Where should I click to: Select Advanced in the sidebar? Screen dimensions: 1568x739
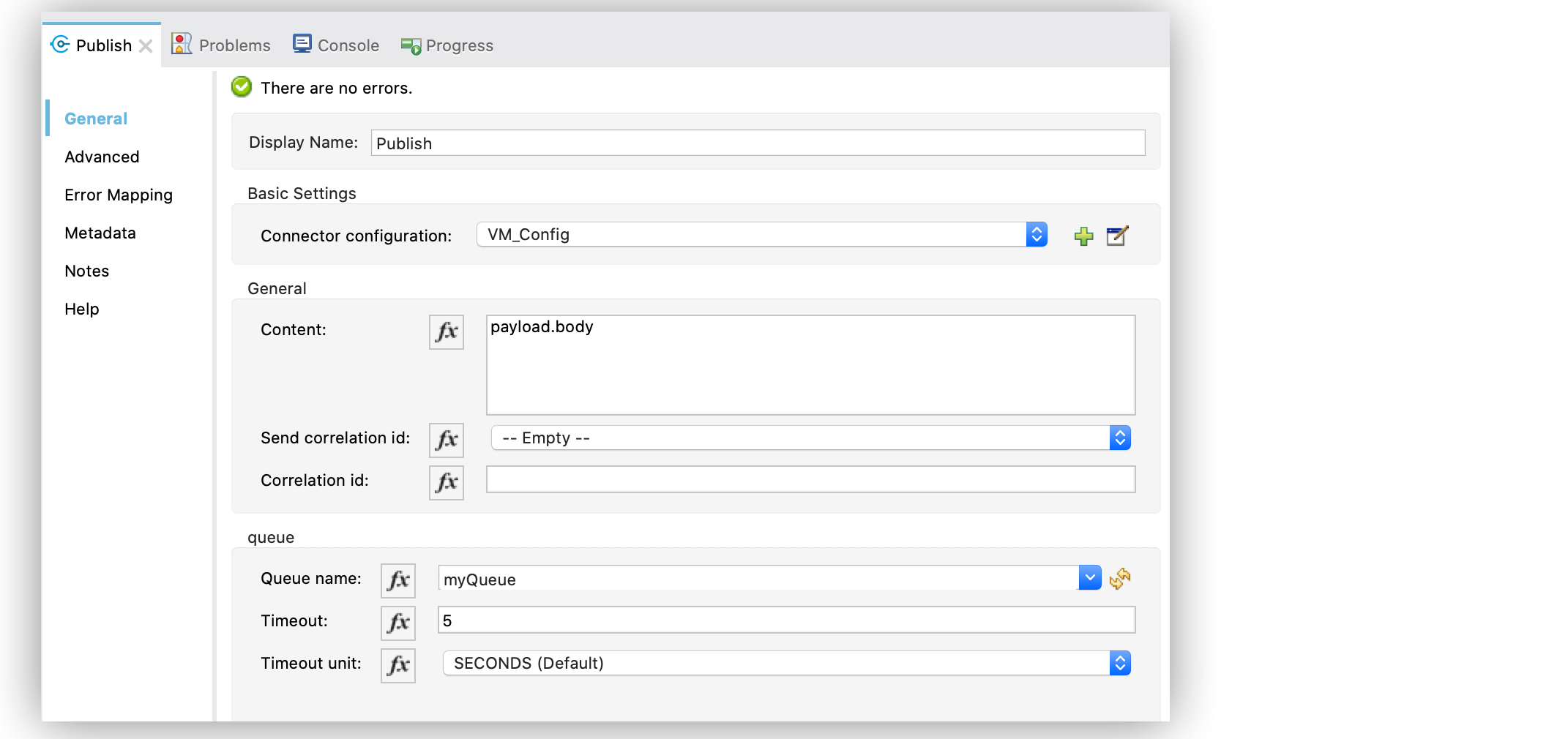102,156
